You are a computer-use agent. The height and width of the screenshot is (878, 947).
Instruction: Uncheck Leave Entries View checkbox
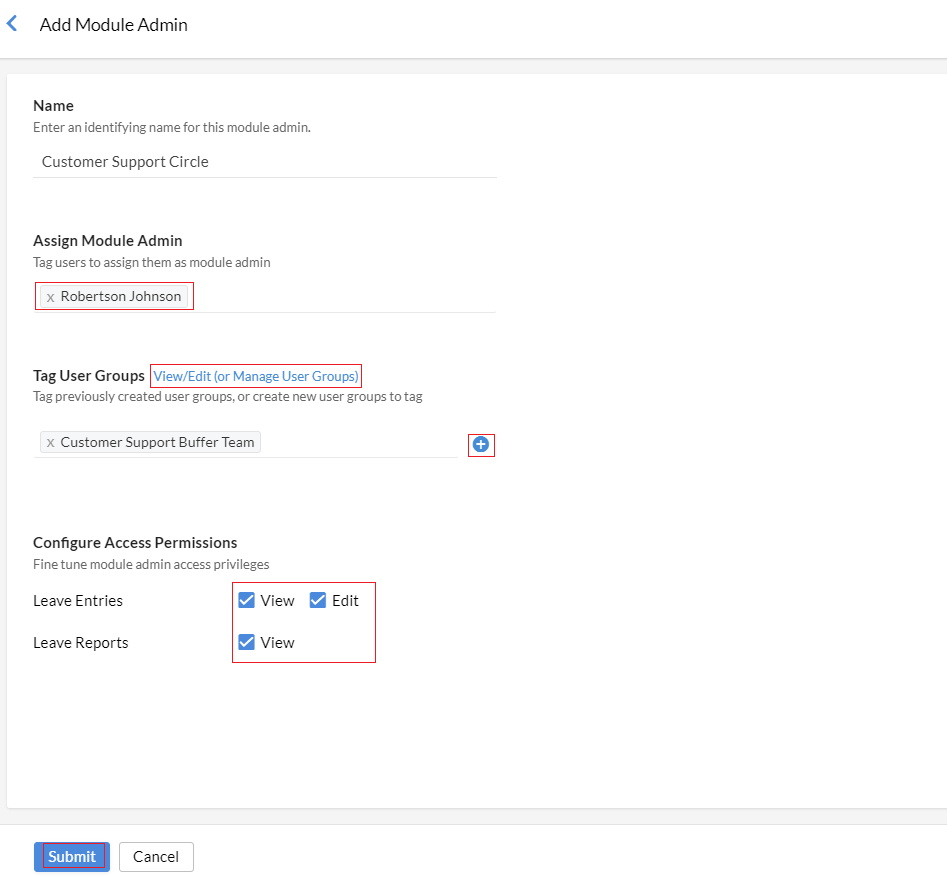pyautogui.click(x=246, y=600)
